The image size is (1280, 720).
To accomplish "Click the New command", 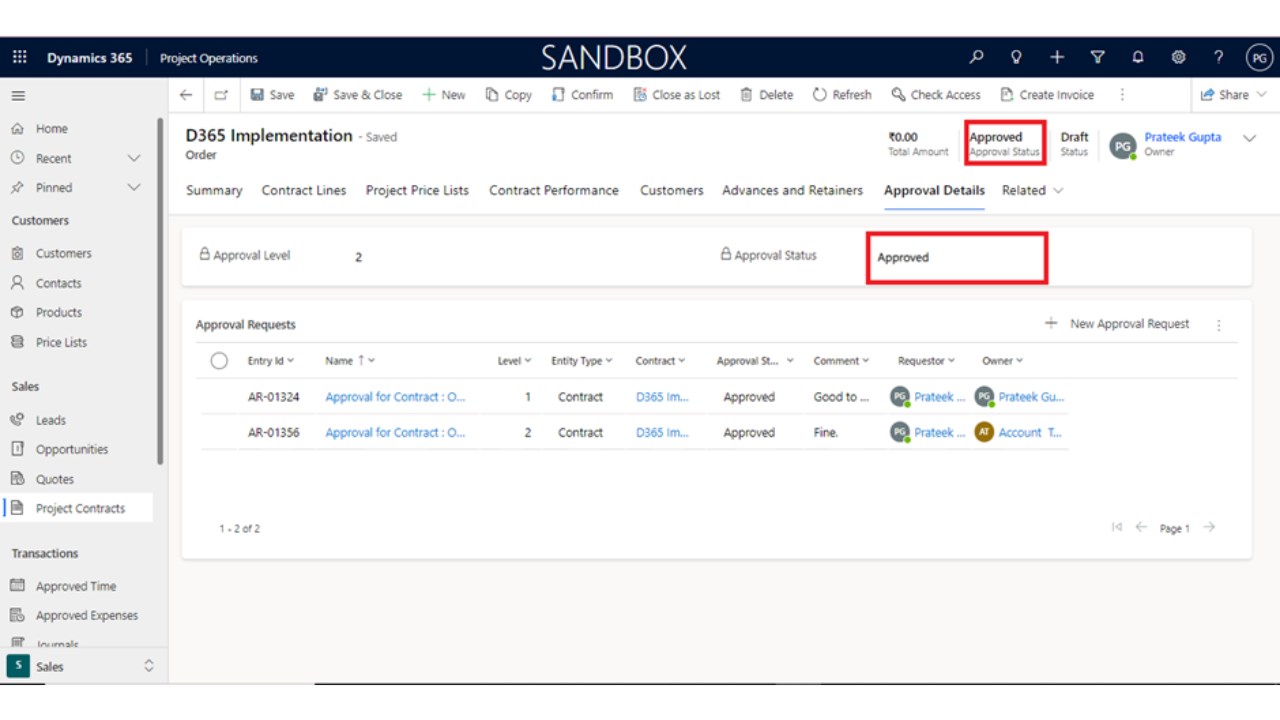I will (x=443, y=95).
